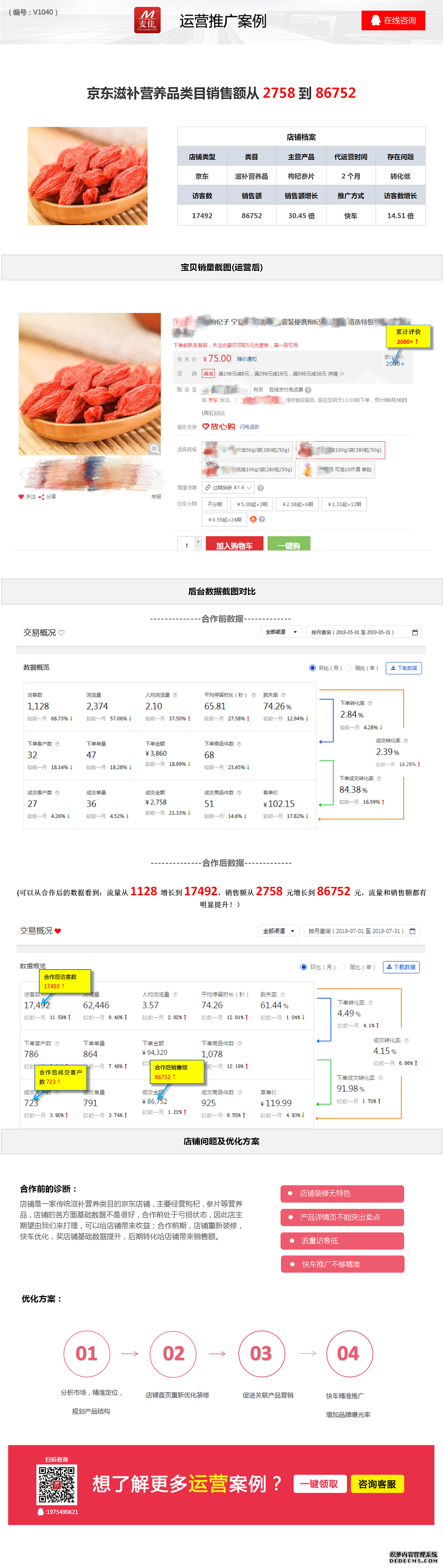Expand the 过期换新 ¥1.4 dropdown
The height and width of the screenshot is (1568, 443).
coord(227,488)
